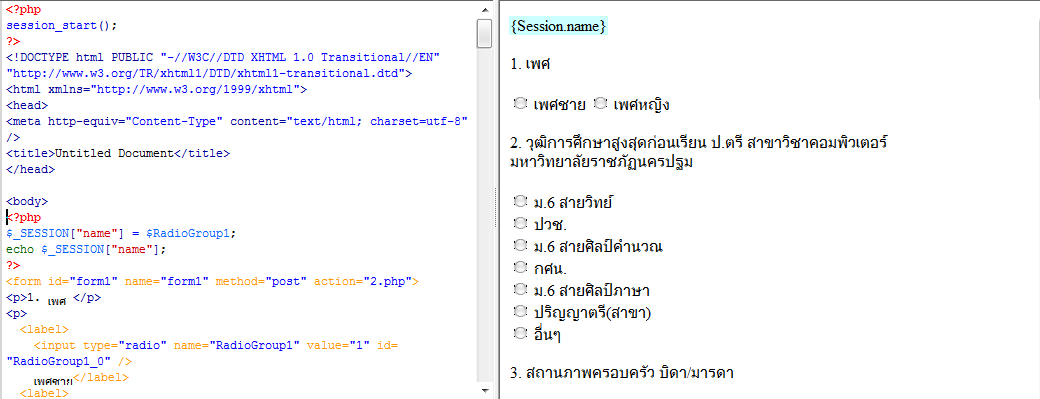Click the <p>1. เพศ </p> code line
This screenshot has height=399, width=1040.
coord(53,298)
